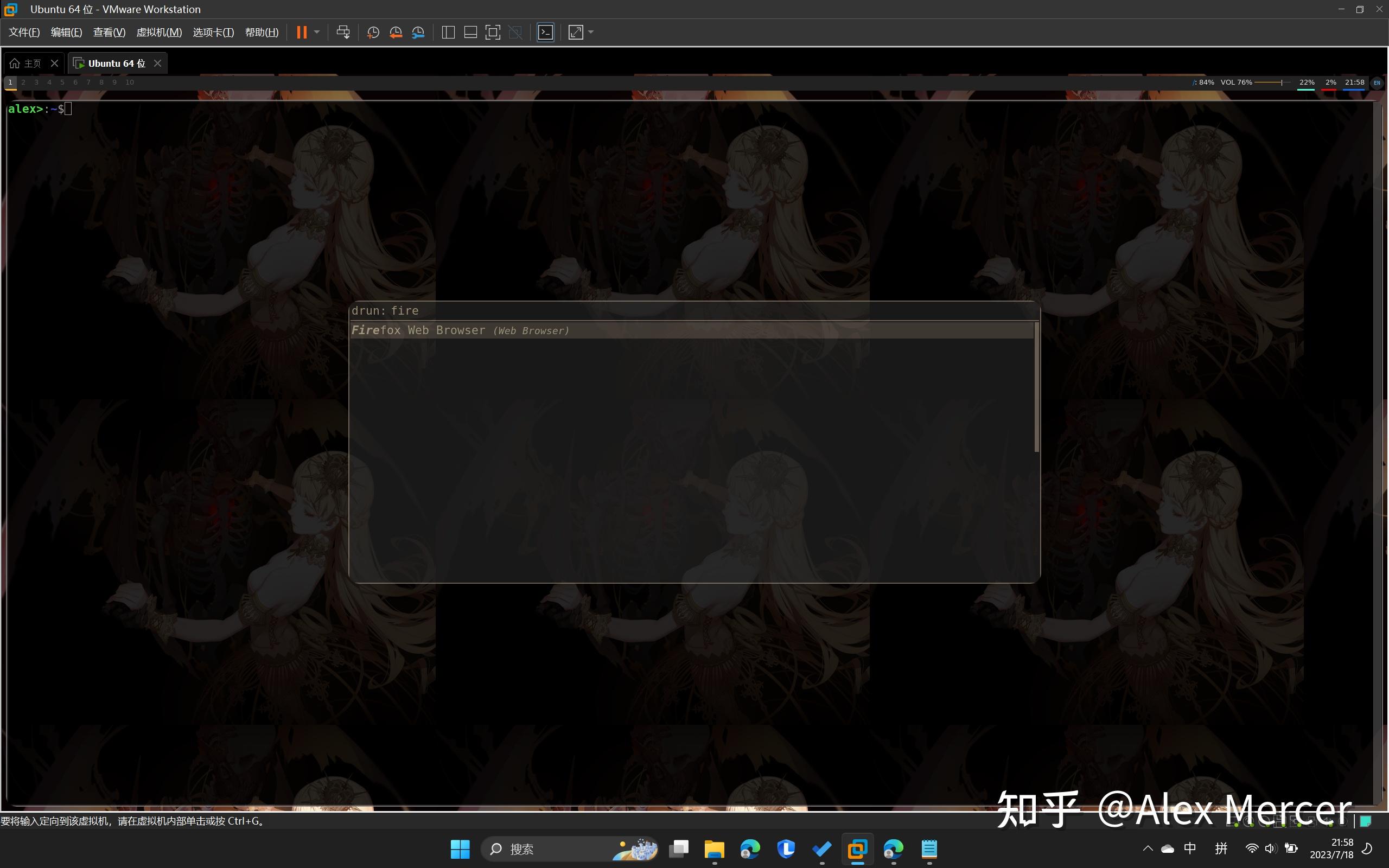Click the EN input method indicator
This screenshot has height=868, width=1389.
[1377, 82]
